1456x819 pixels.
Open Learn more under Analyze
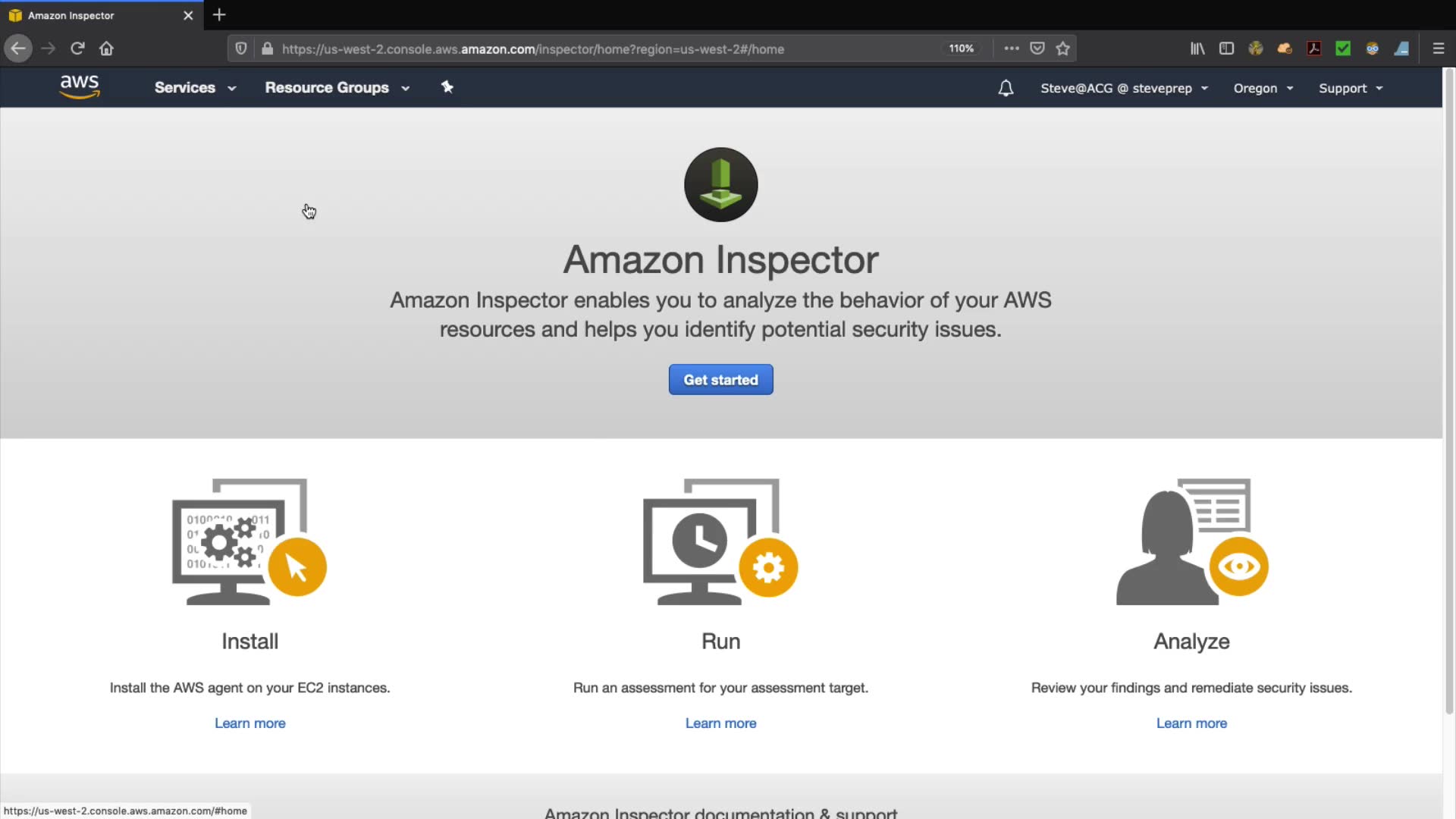[1191, 723]
